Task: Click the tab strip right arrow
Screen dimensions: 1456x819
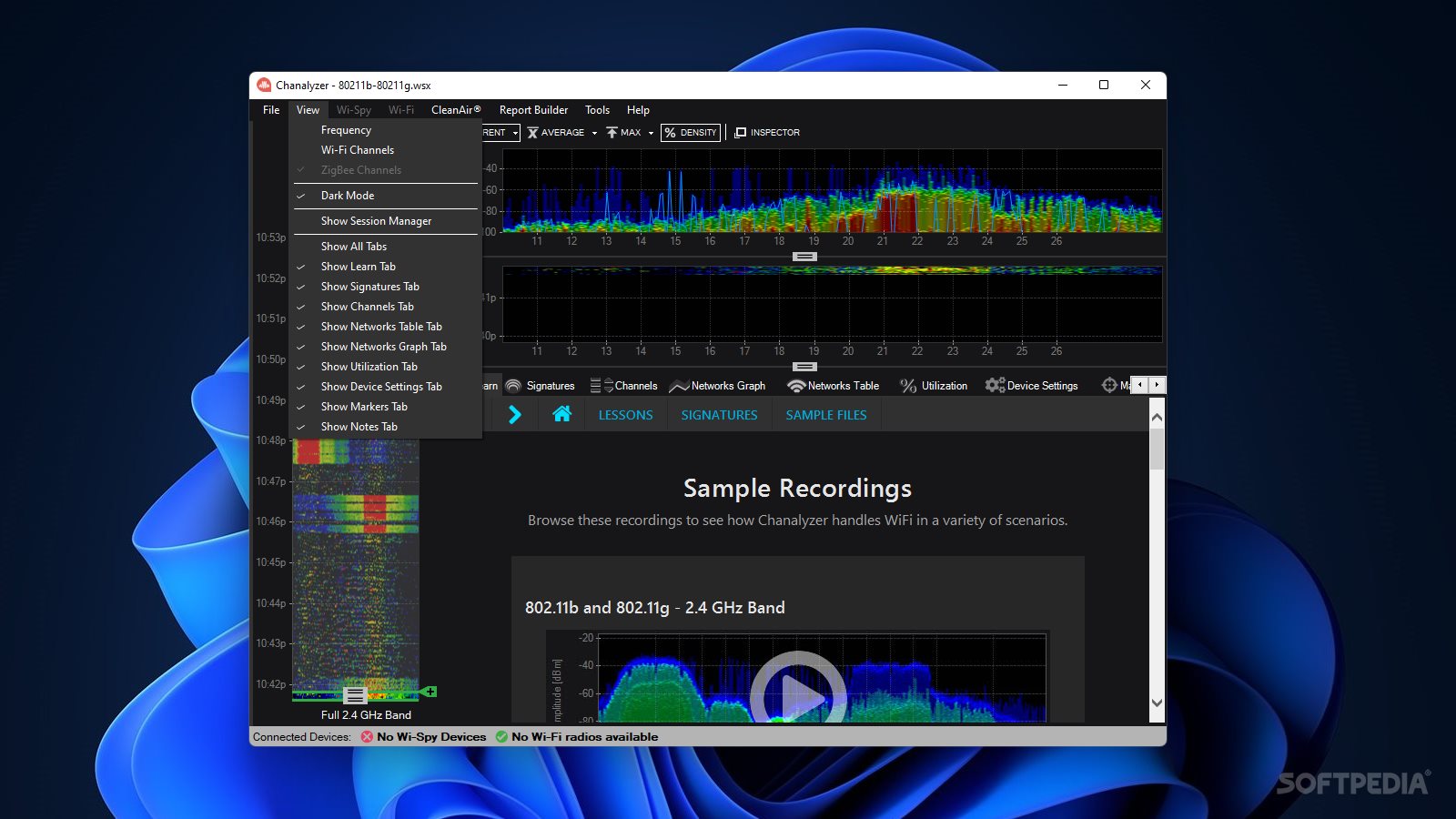Action: tap(1157, 385)
